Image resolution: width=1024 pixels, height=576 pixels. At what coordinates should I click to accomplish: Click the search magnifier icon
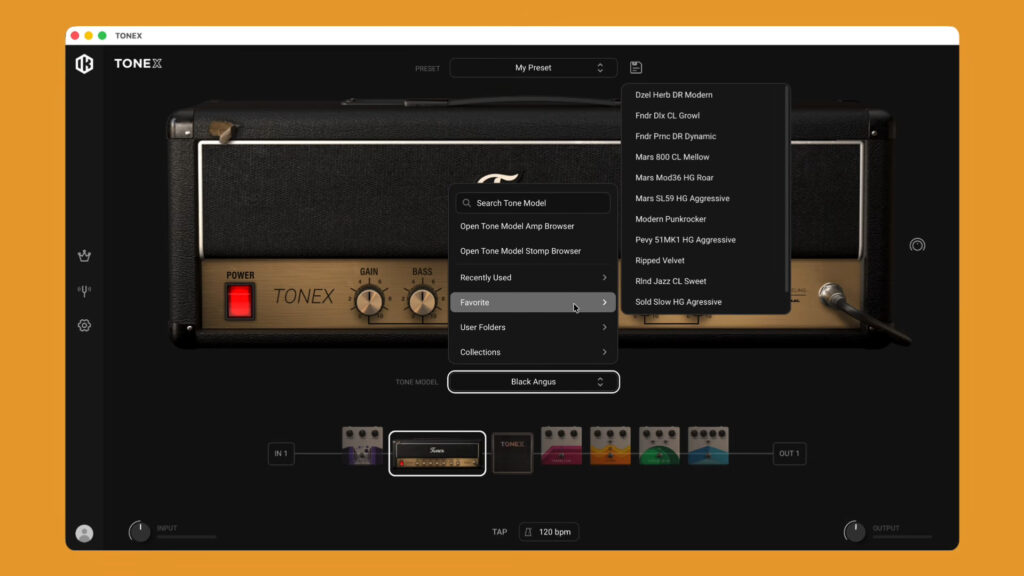click(466, 203)
